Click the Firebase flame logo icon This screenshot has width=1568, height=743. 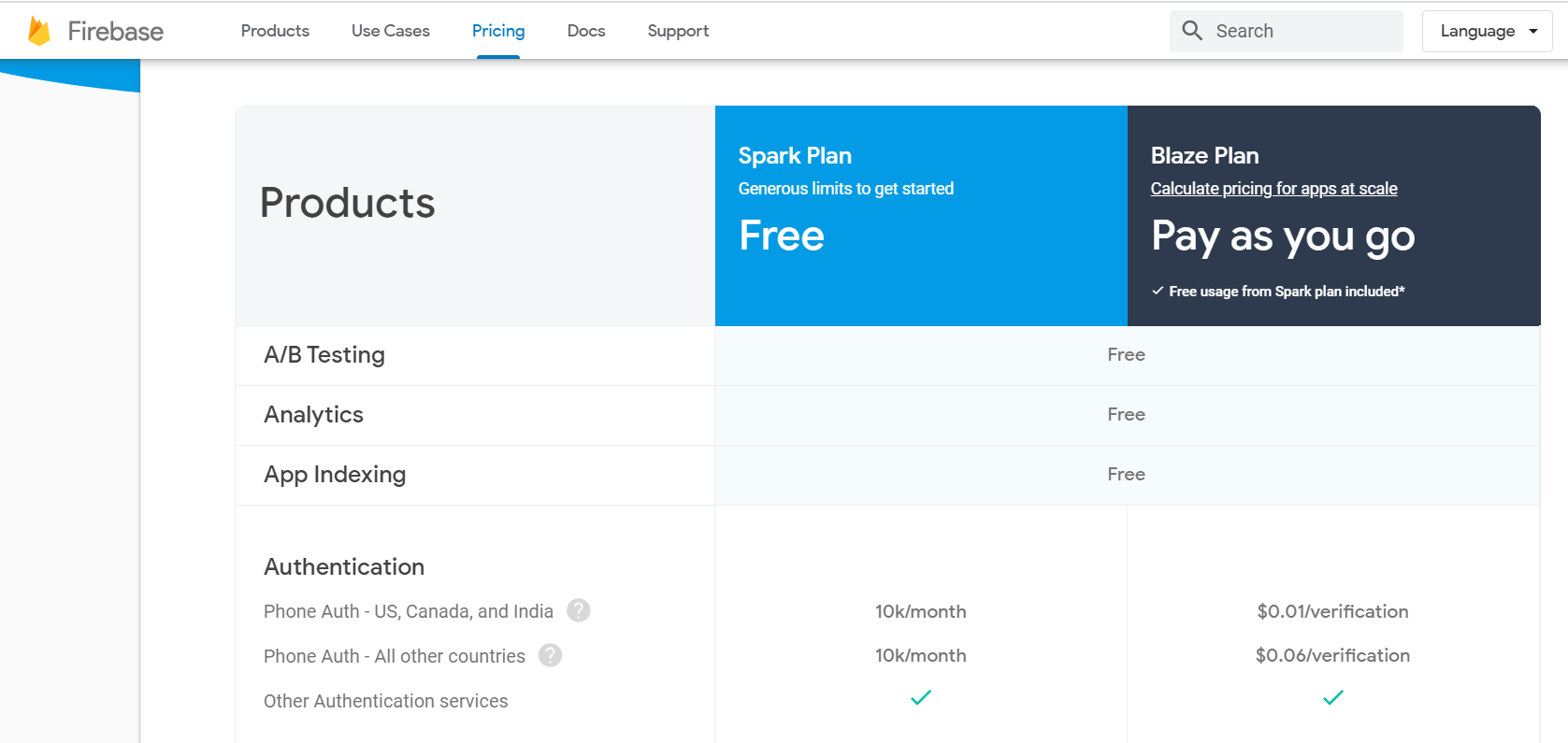[39, 31]
